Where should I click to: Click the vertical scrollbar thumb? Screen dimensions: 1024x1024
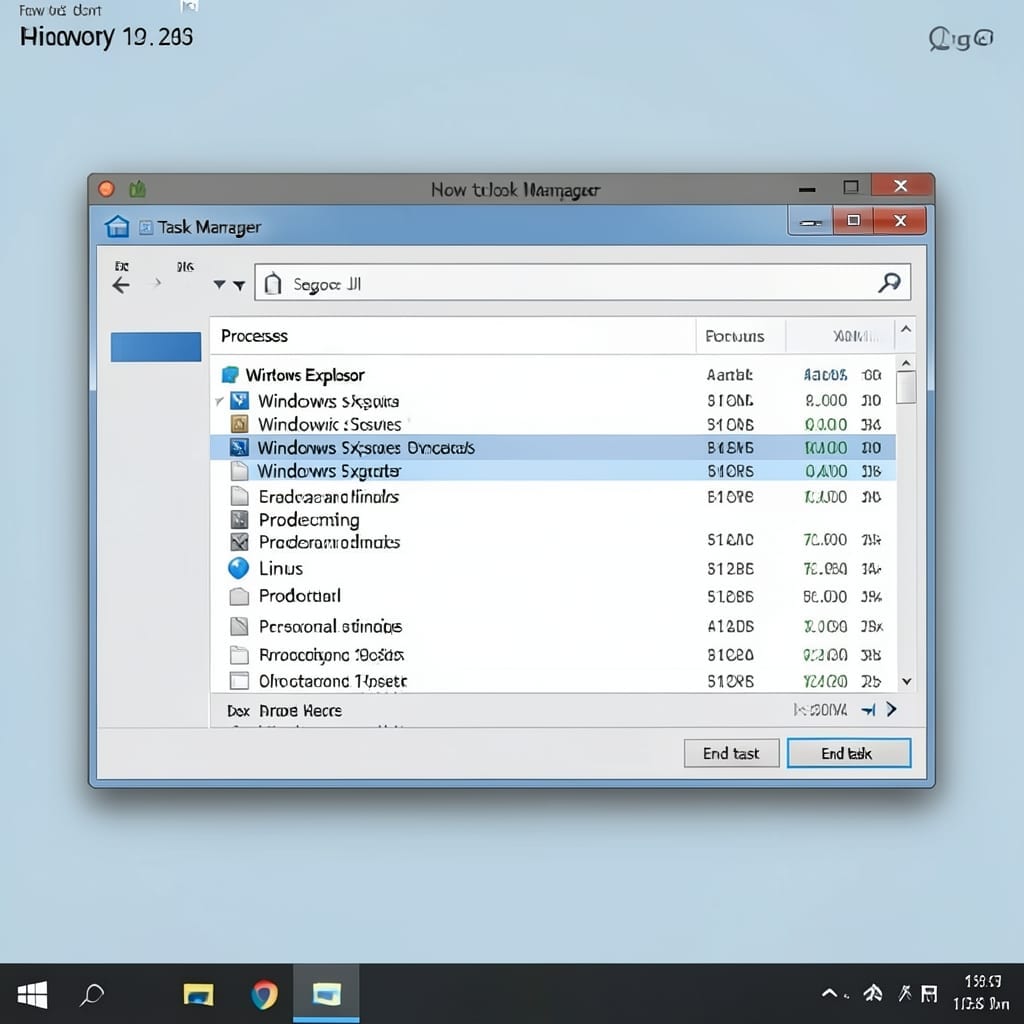click(x=906, y=387)
